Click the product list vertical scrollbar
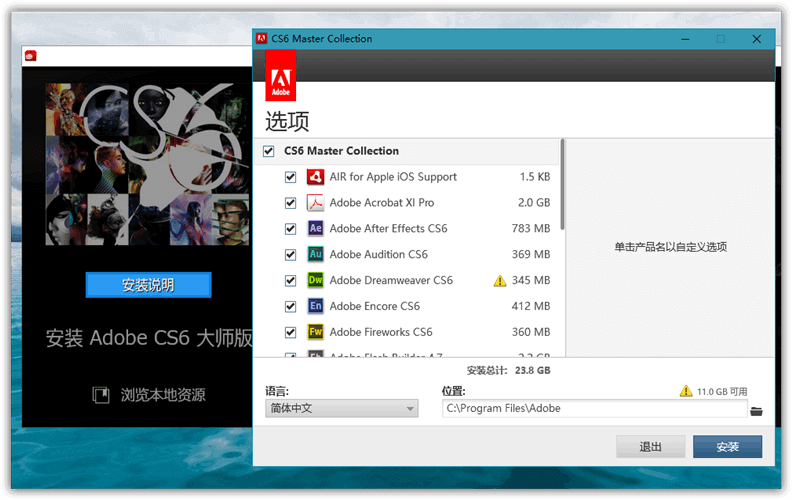The image size is (792, 500). (x=562, y=184)
